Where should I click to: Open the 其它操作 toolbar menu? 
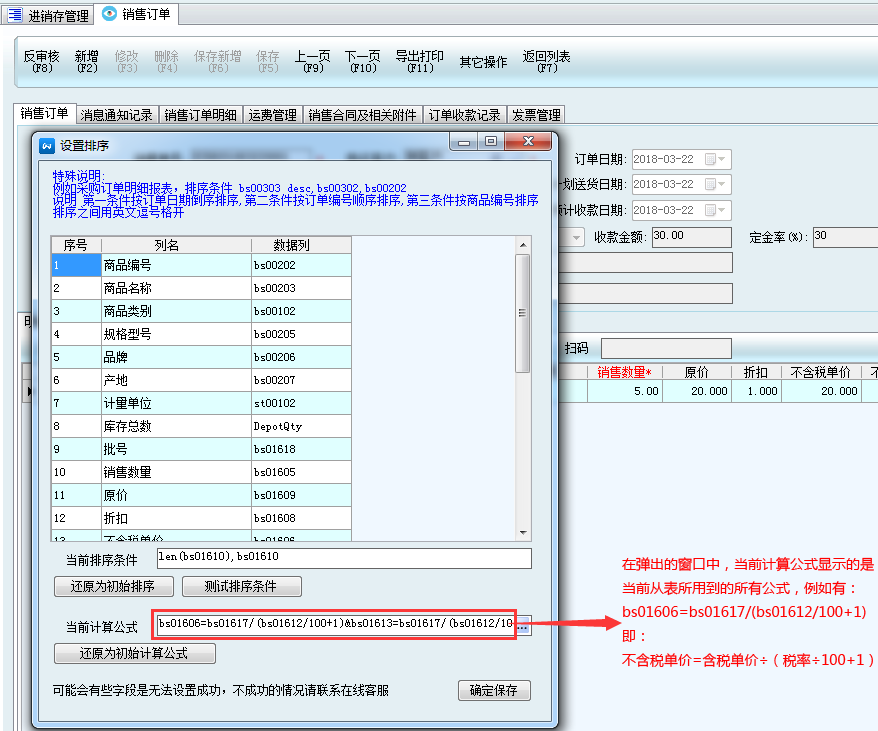[x=483, y=62]
